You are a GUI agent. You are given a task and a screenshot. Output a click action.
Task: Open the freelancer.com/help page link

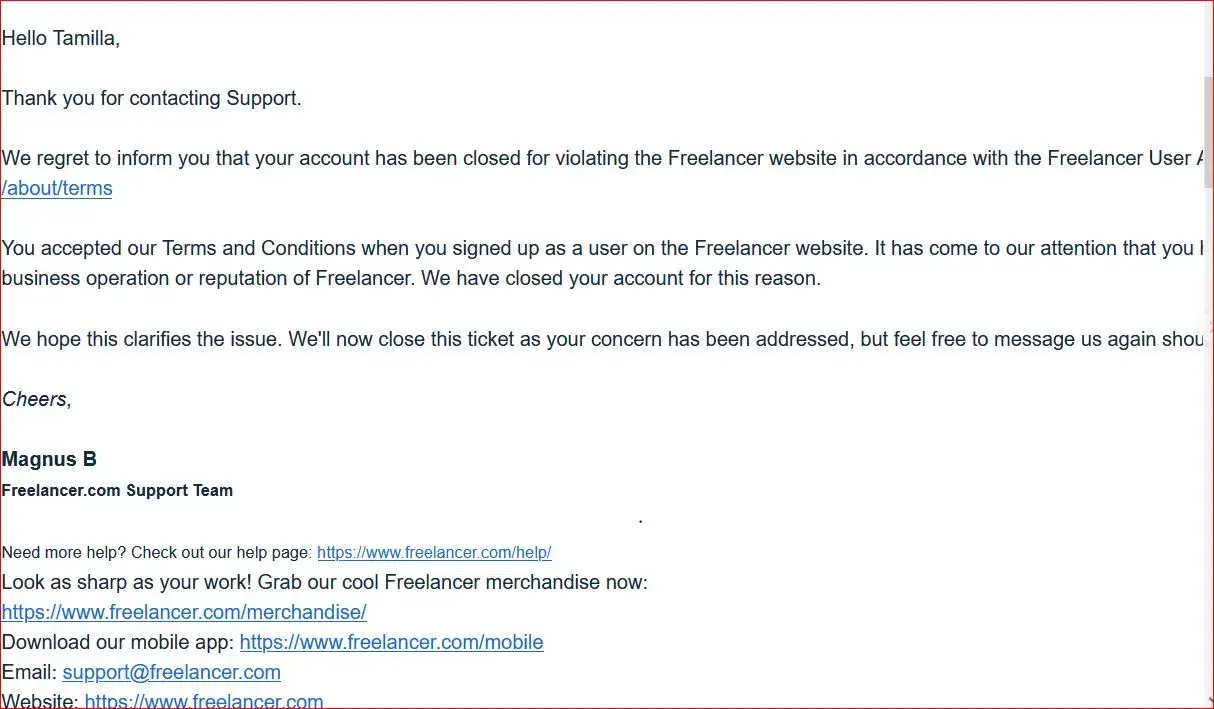coord(434,552)
